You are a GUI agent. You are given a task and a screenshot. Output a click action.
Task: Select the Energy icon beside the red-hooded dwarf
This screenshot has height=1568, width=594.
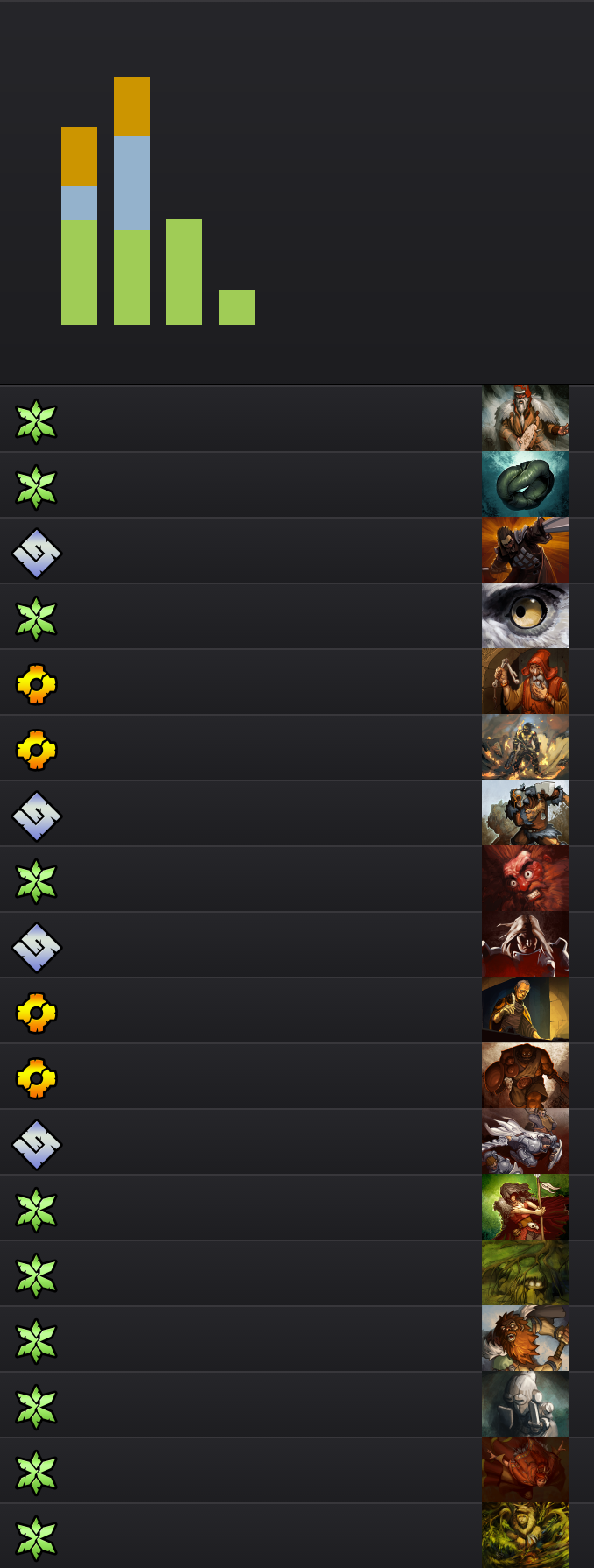36,684
